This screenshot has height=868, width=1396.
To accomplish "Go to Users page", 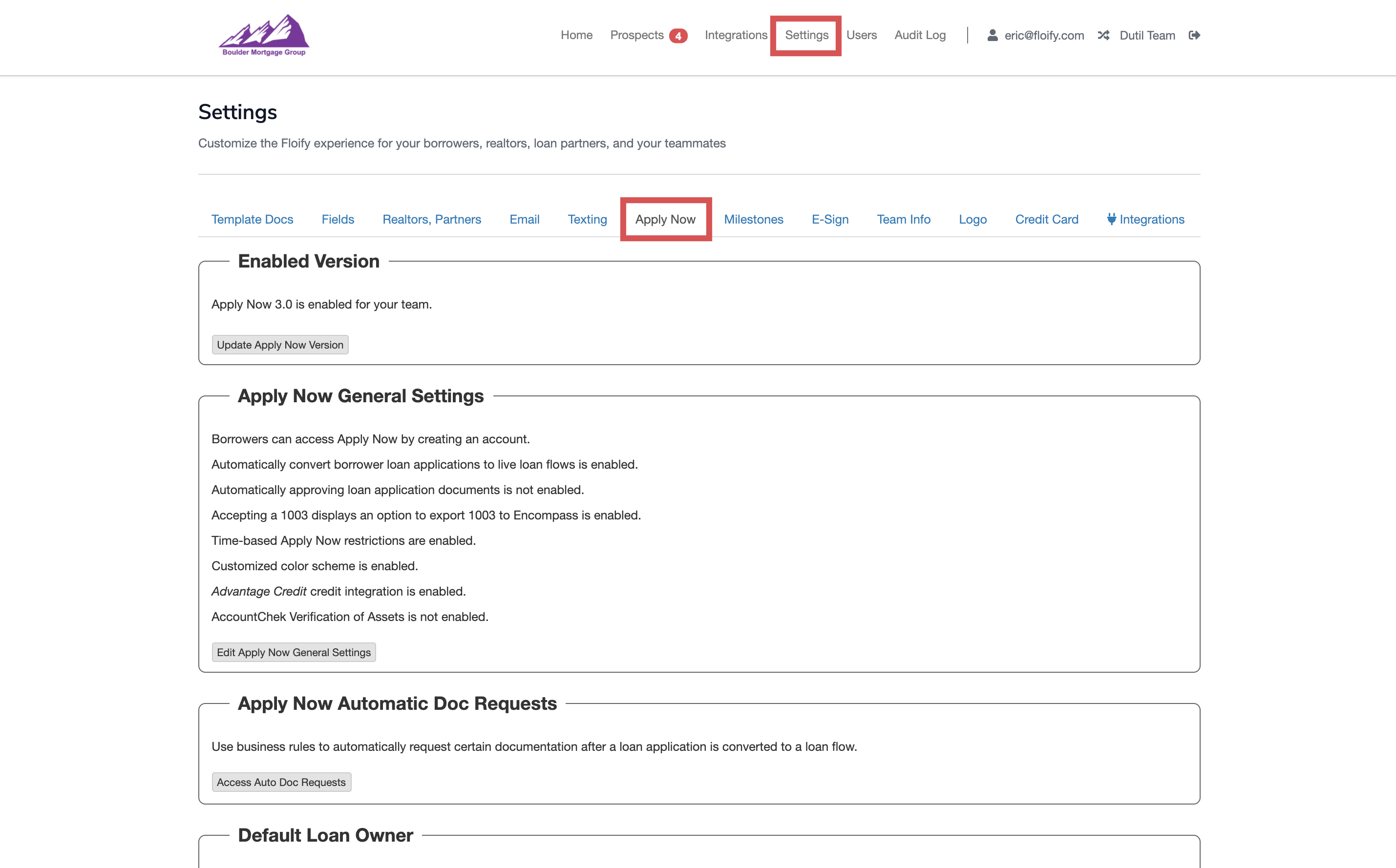I will tap(861, 35).
